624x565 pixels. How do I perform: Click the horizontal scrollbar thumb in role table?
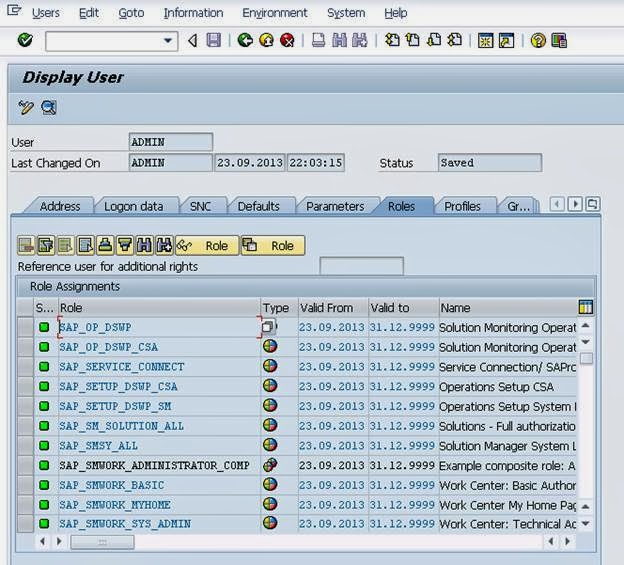[x=102, y=542]
